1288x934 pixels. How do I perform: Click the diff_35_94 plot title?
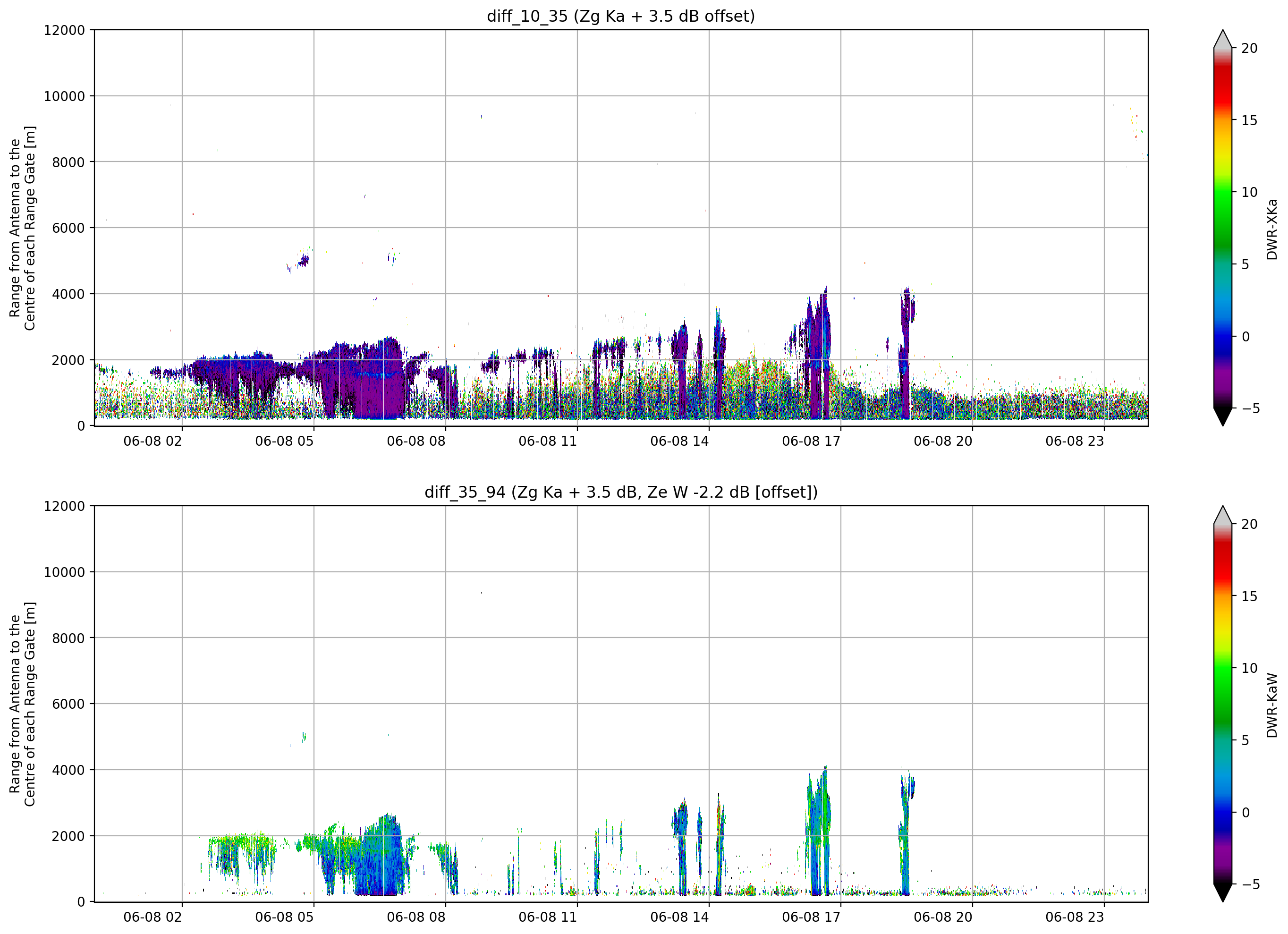621,492
